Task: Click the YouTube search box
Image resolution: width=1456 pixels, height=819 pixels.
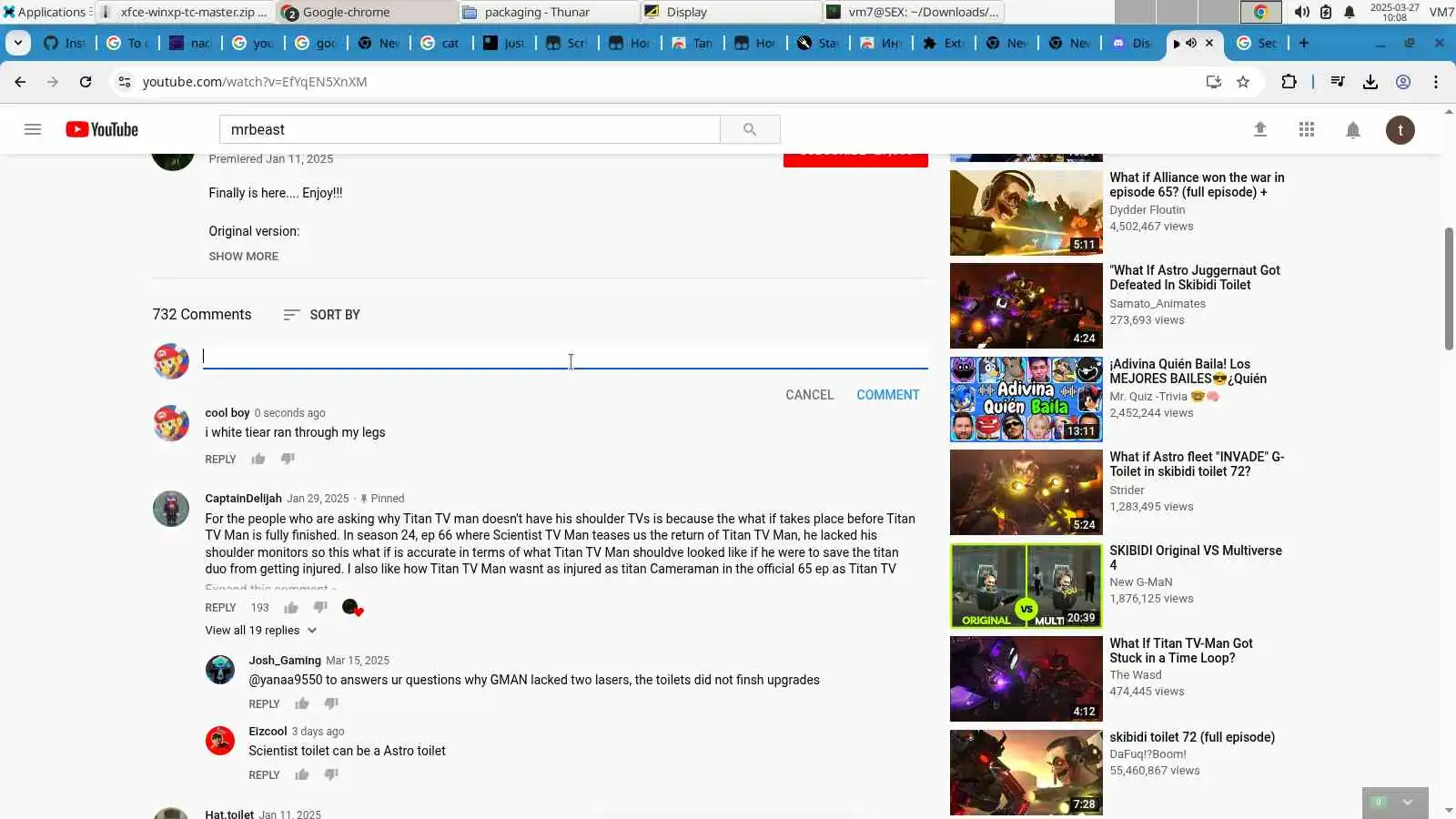Action: pyautogui.click(x=470, y=129)
